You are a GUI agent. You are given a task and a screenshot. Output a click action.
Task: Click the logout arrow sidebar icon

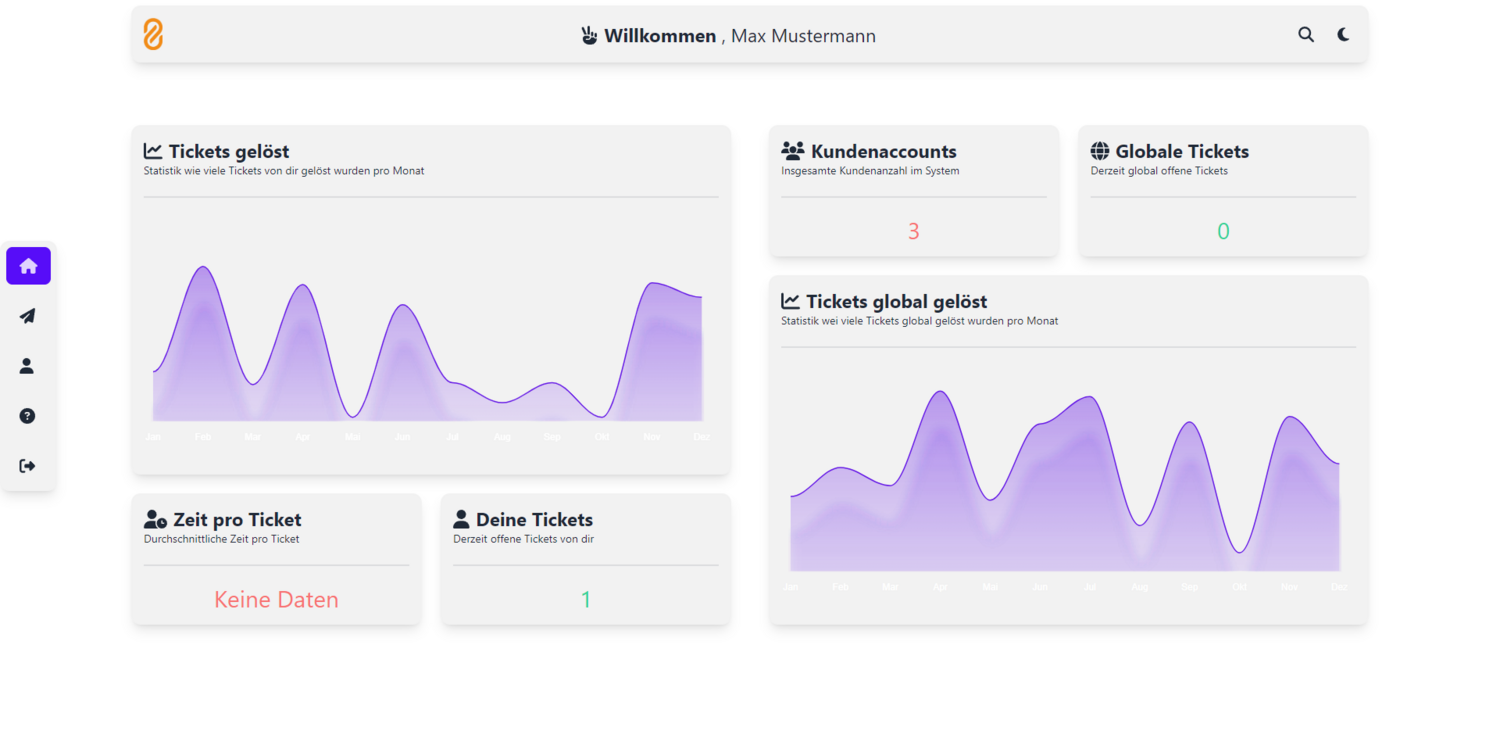(28, 466)
